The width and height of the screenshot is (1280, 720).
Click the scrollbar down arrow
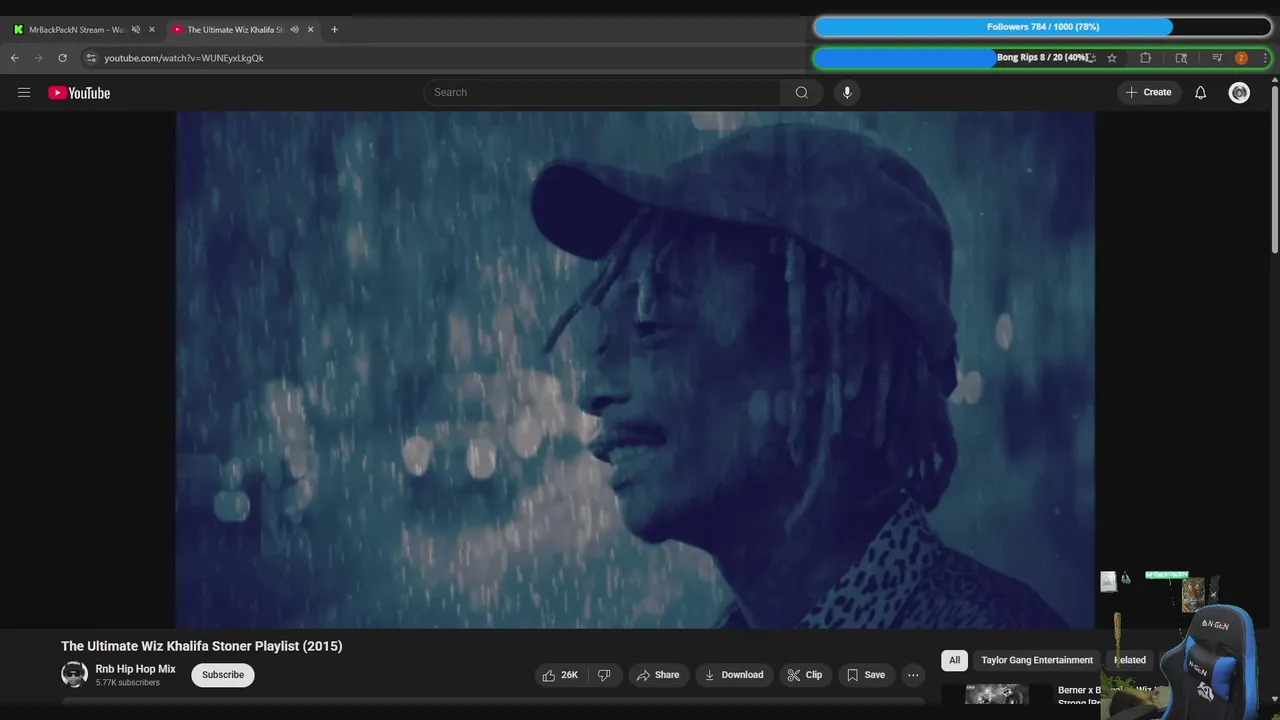point(1274,699)
